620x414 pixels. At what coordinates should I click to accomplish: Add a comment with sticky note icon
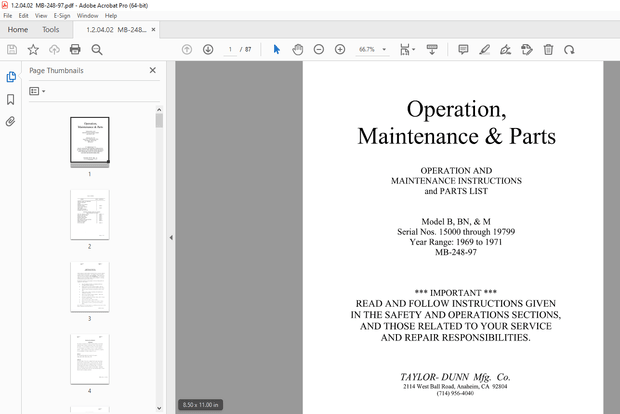(x=463, y=49)
